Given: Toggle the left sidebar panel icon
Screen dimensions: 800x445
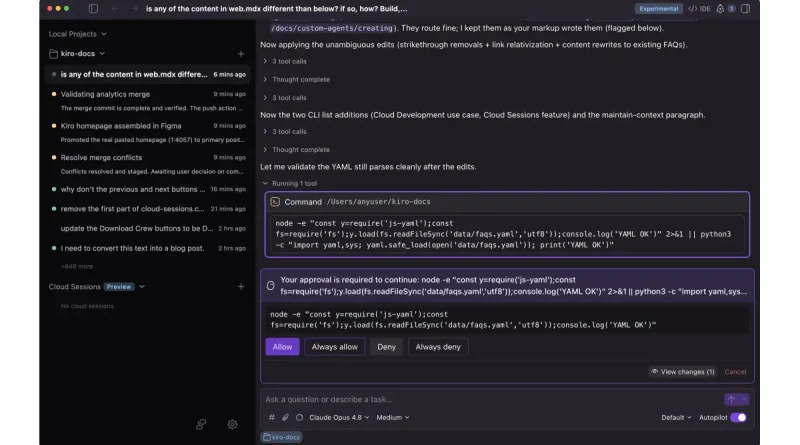Looking at the screenshot, I should 93,9.
